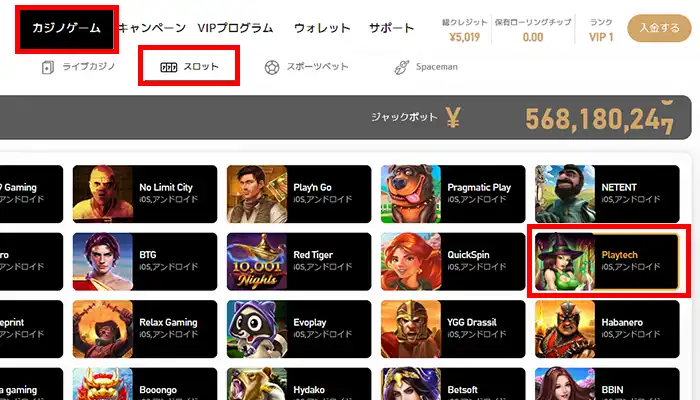Screen dimensions: 700x400
Task: Open the ウォレット menu
Action: [x=322, y=28]
